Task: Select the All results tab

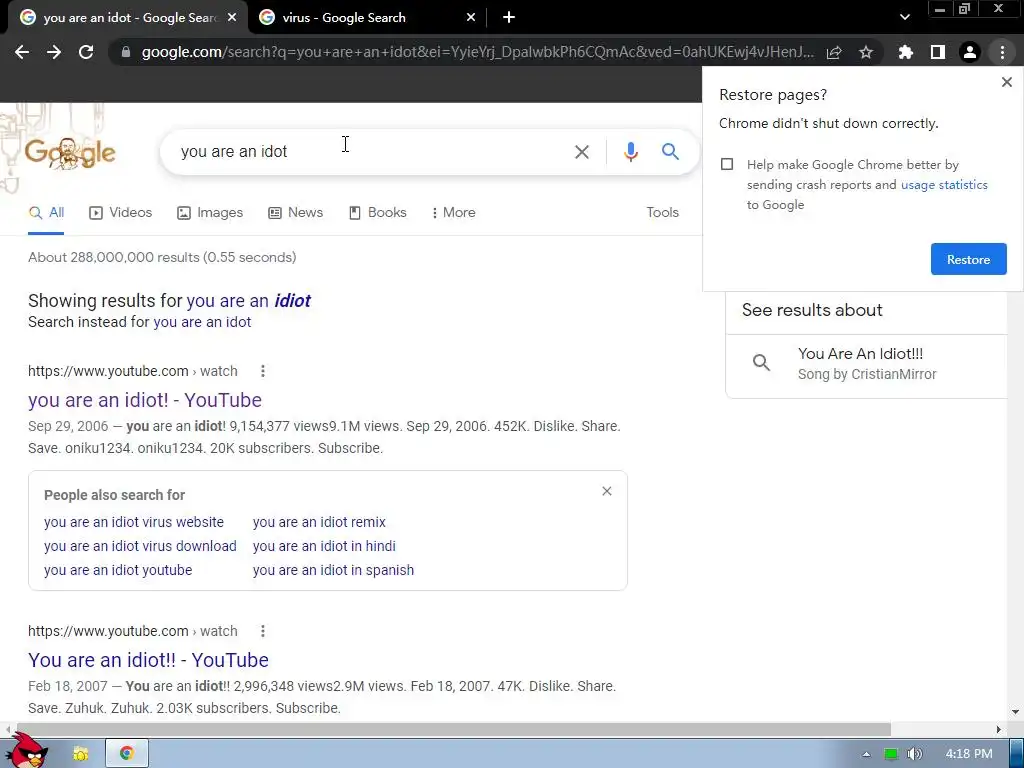Action: (46, 212)
